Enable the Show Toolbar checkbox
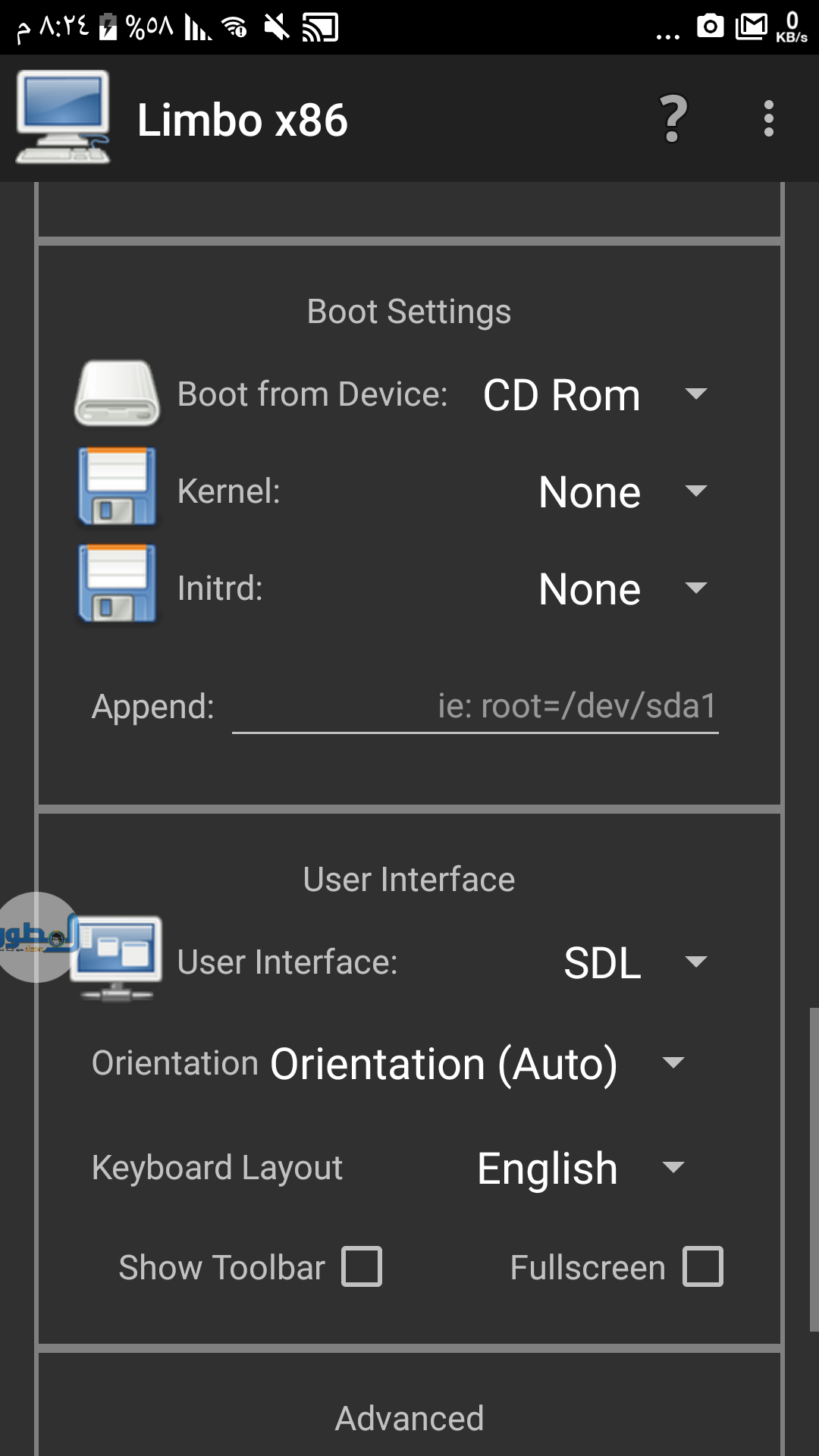Viewport: 819px width, 1456px height. click(x=362, y=1266)
